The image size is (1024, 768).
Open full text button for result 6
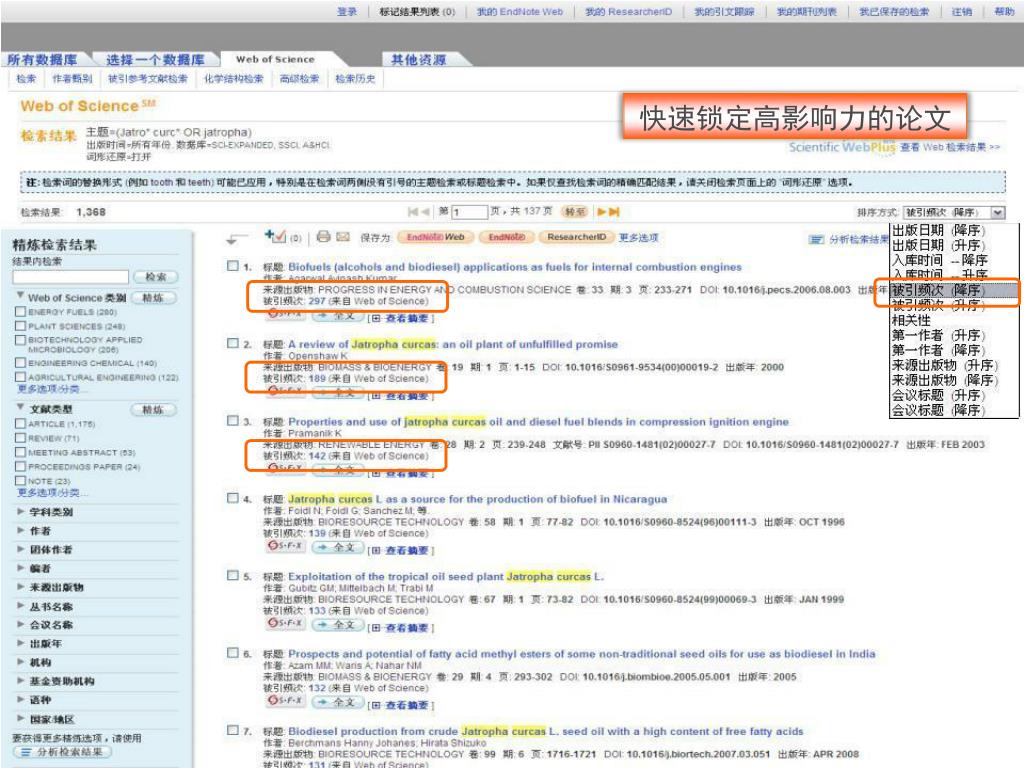pos(338,702)
